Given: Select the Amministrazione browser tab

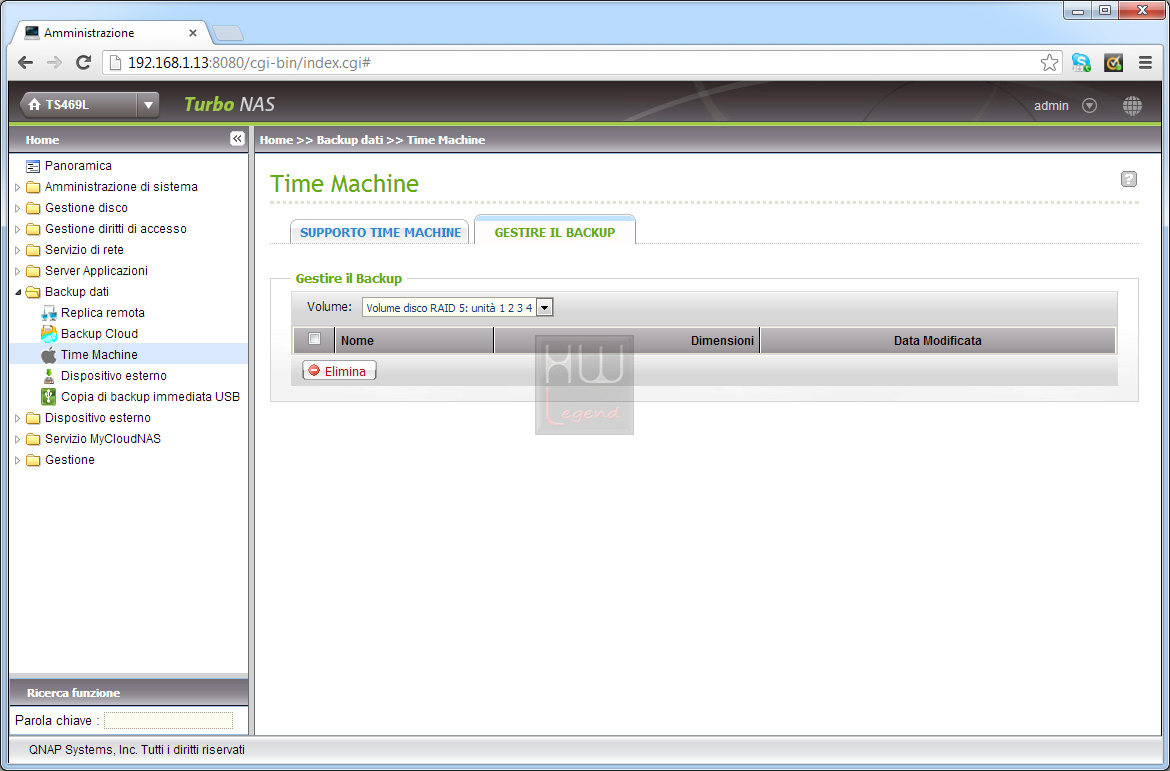Looking at the screenshot, I should click(x=110, y=33).
